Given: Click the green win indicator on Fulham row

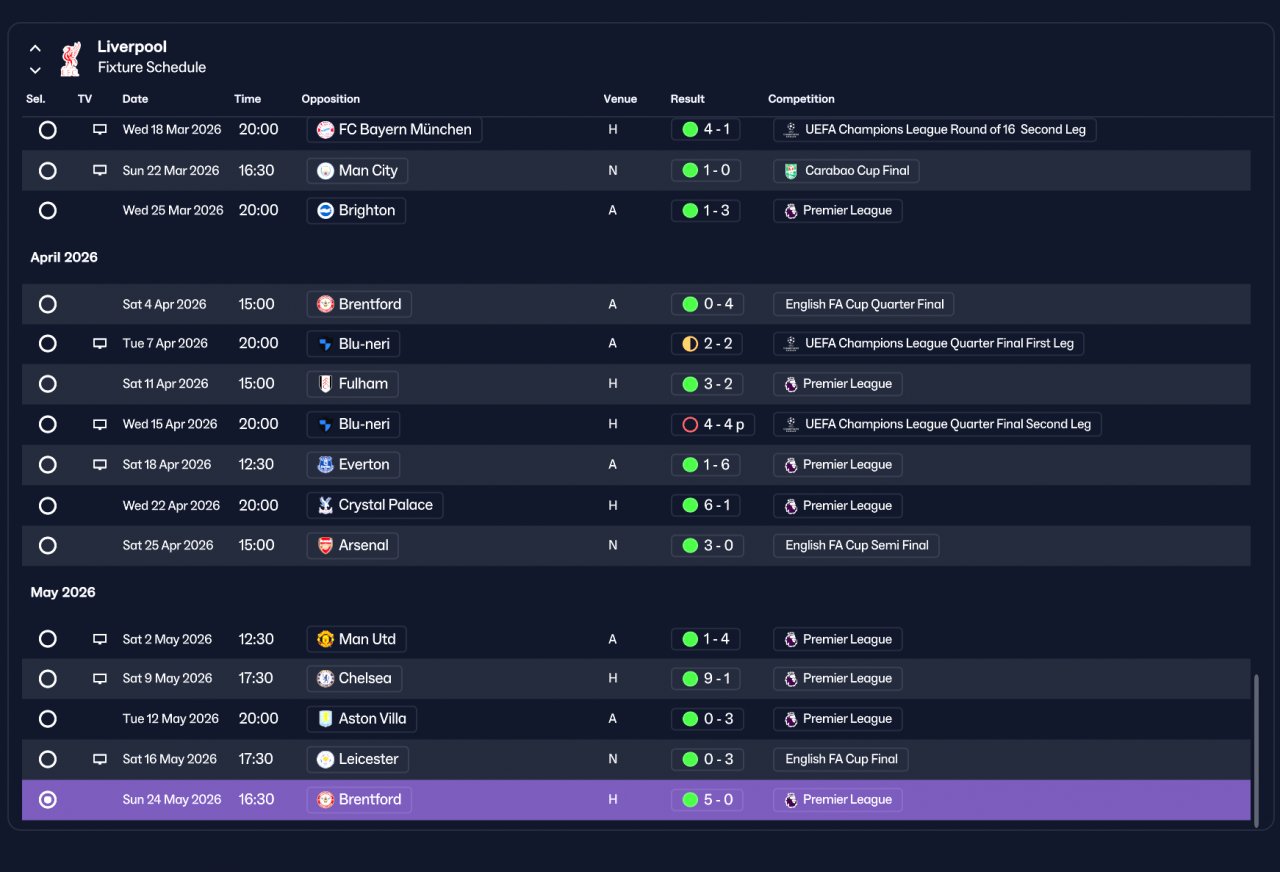Looking at the screenshot, I should click(x=690, y=384).
